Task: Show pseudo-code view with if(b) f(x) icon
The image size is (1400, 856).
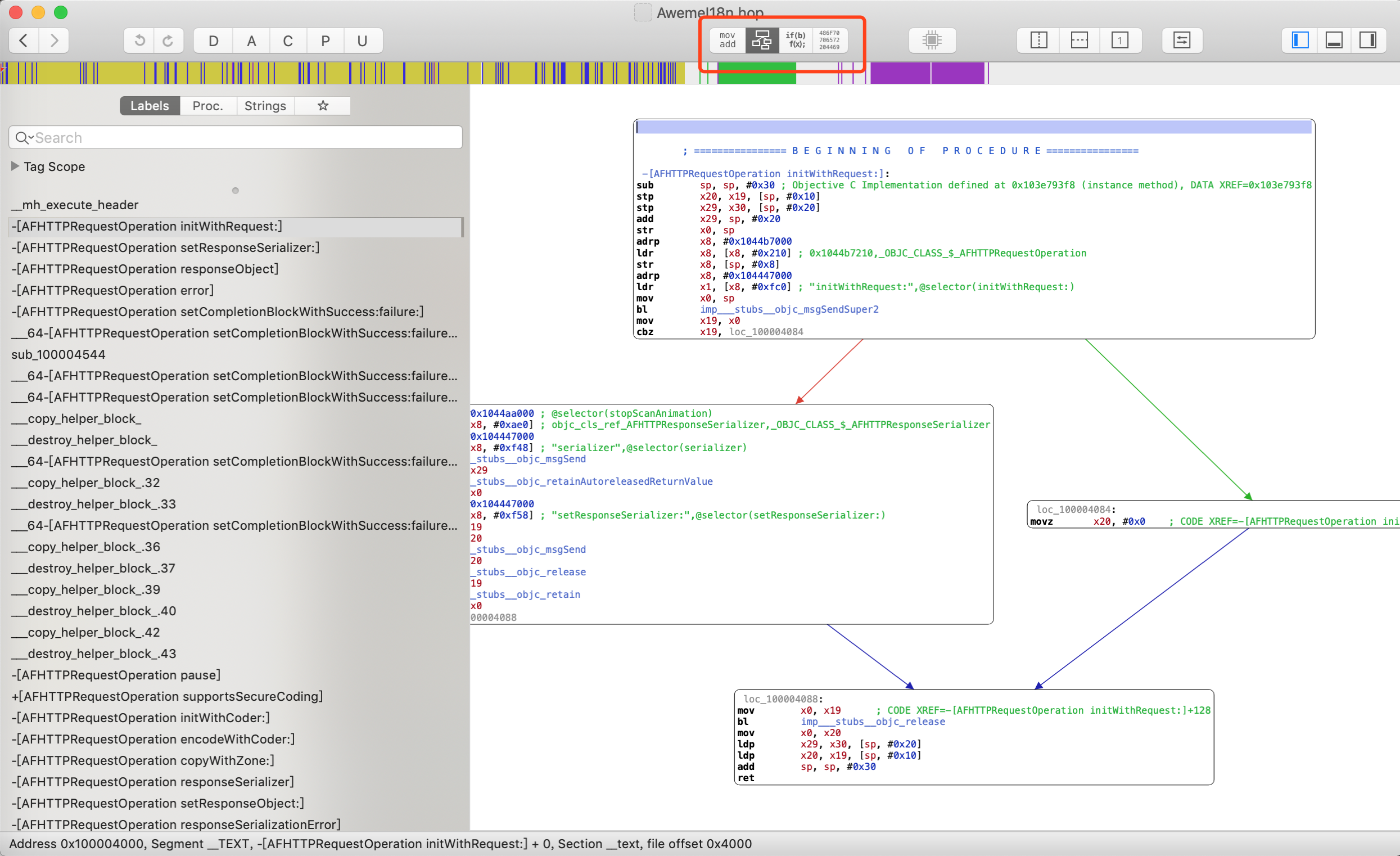Action: tap(795, 40)
